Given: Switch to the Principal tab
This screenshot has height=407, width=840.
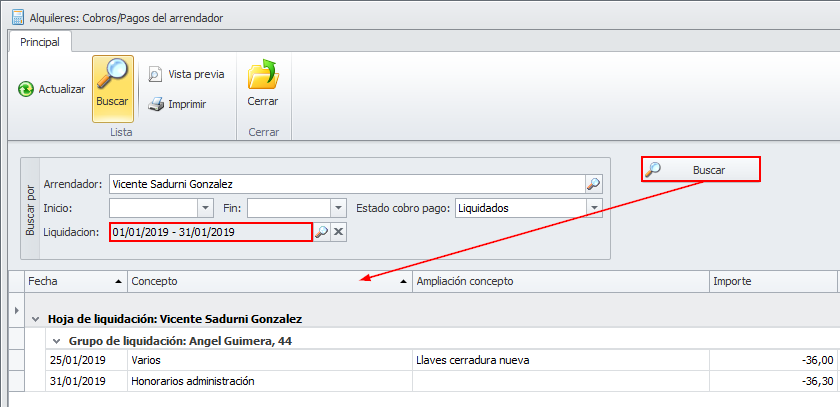Looking at the screenshot, I should click(x=40, y=42).
